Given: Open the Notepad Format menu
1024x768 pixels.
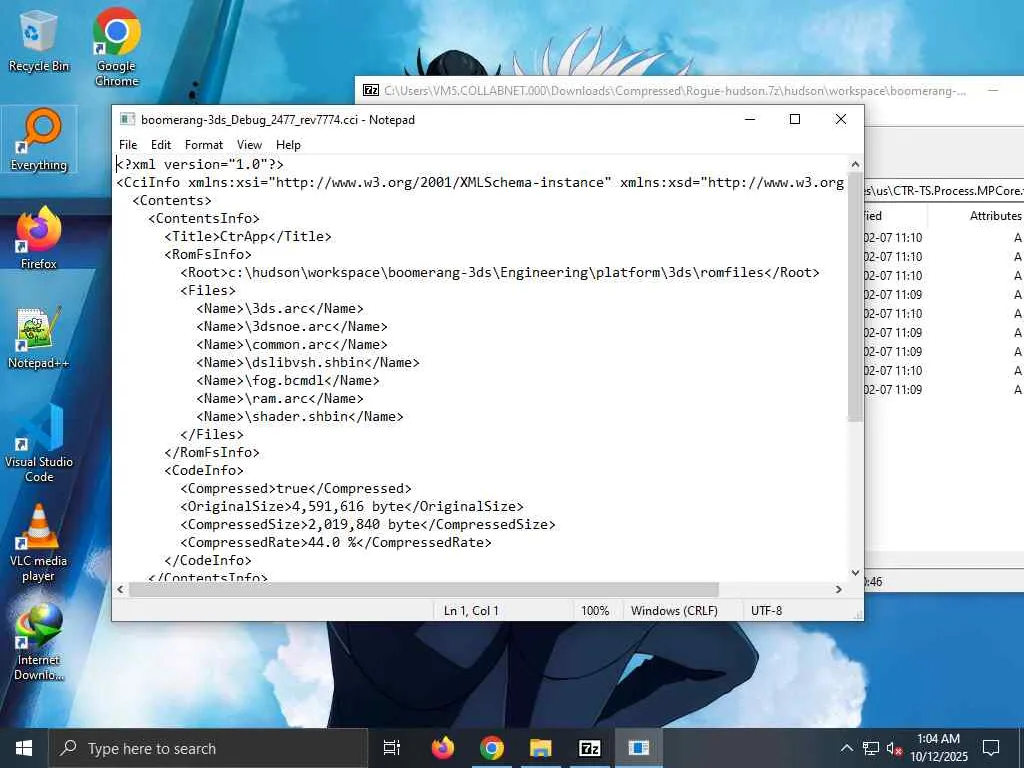Looking at the screenshot, I should 204,145.
